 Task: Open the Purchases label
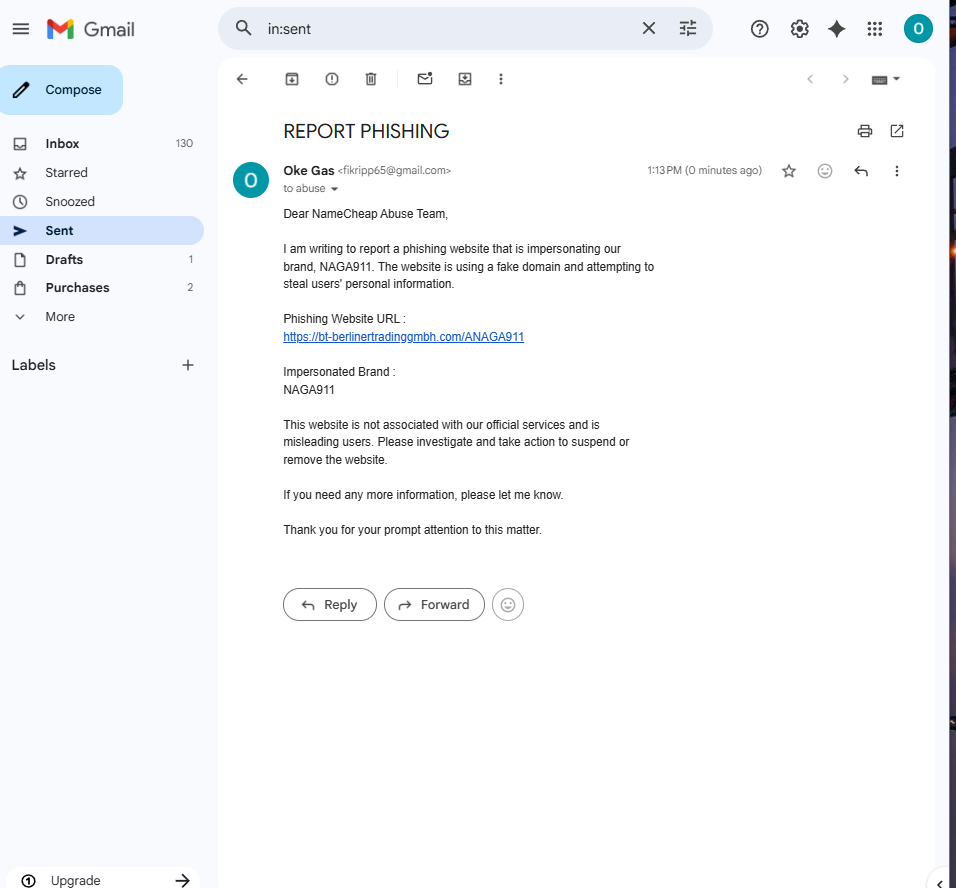click(102, 287)
